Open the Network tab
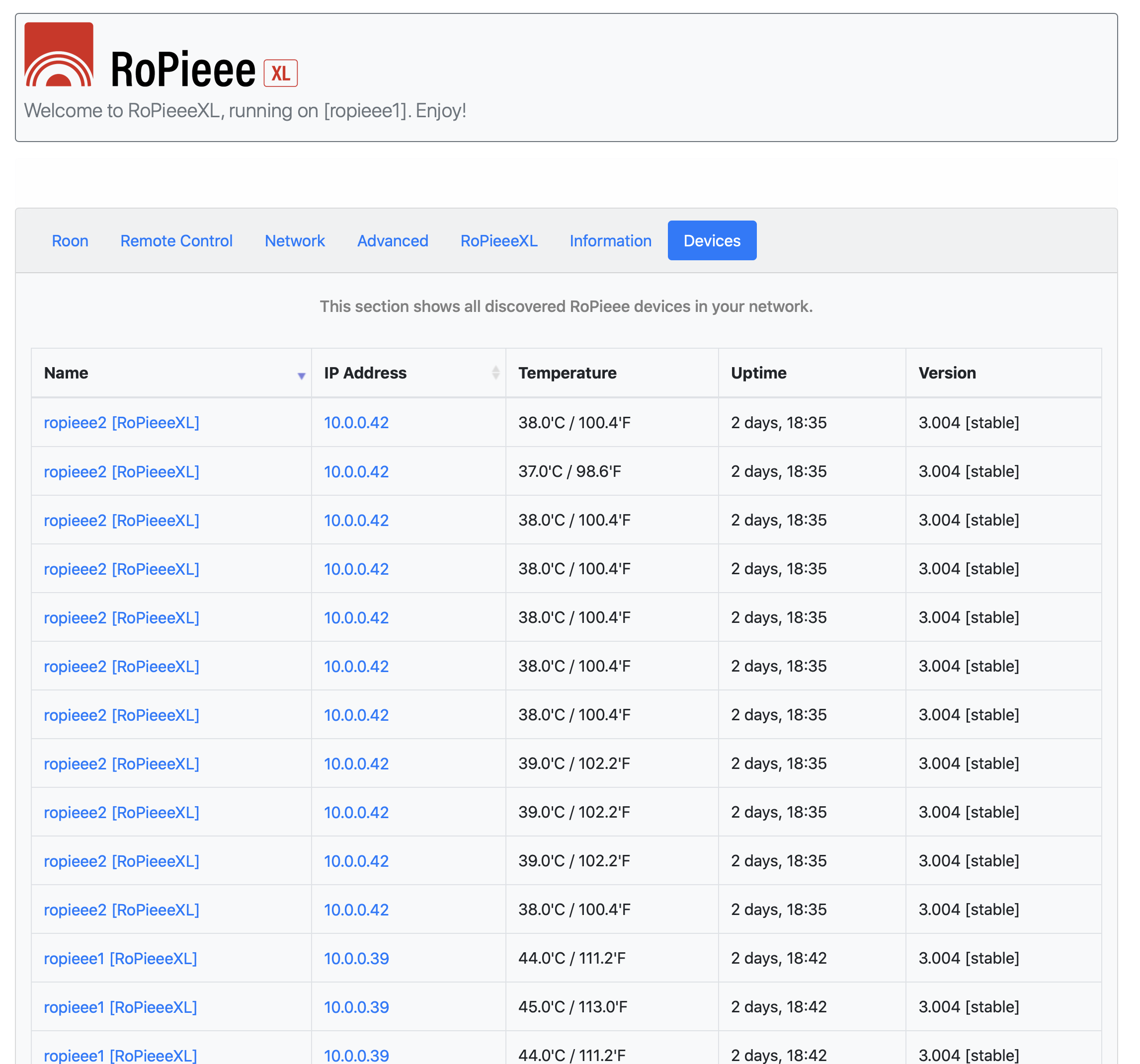The image size is (1140, 1064). pos(295,241)
